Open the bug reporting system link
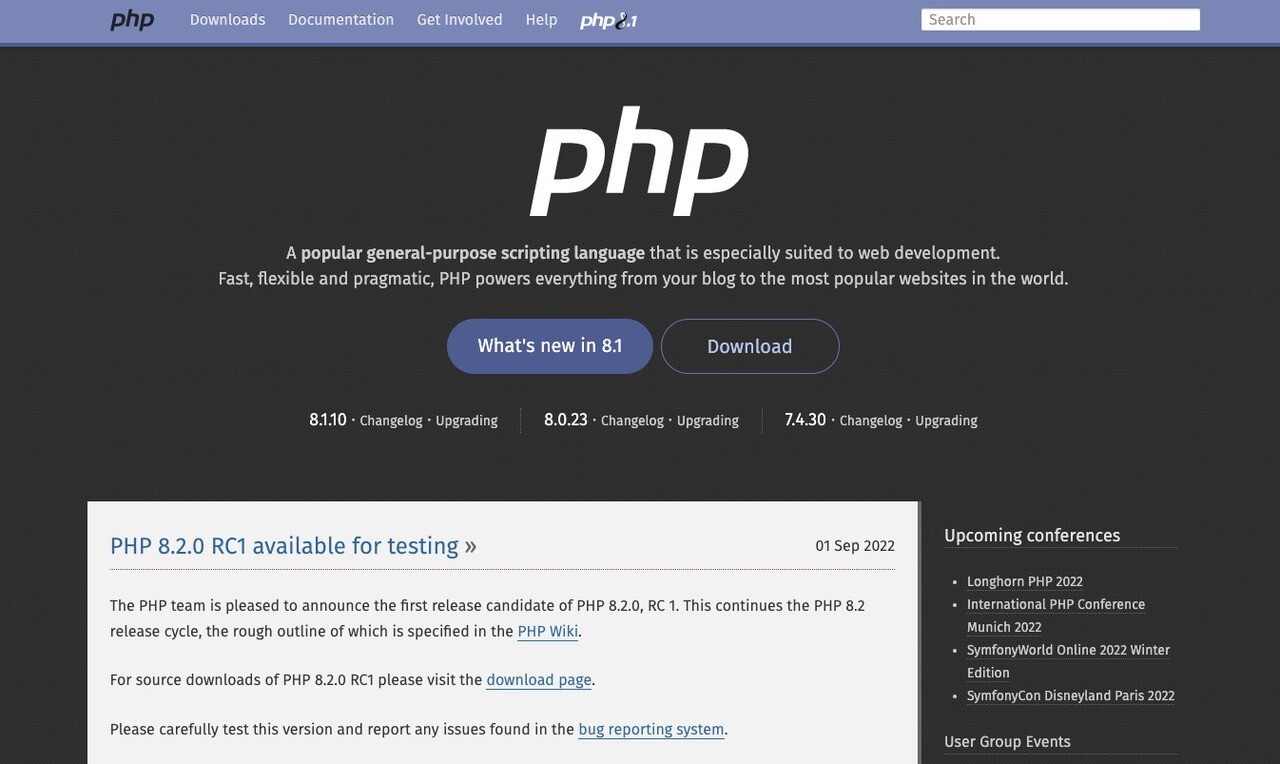The width and height of the screenshot is (1280, 764). tap(651, 730)
